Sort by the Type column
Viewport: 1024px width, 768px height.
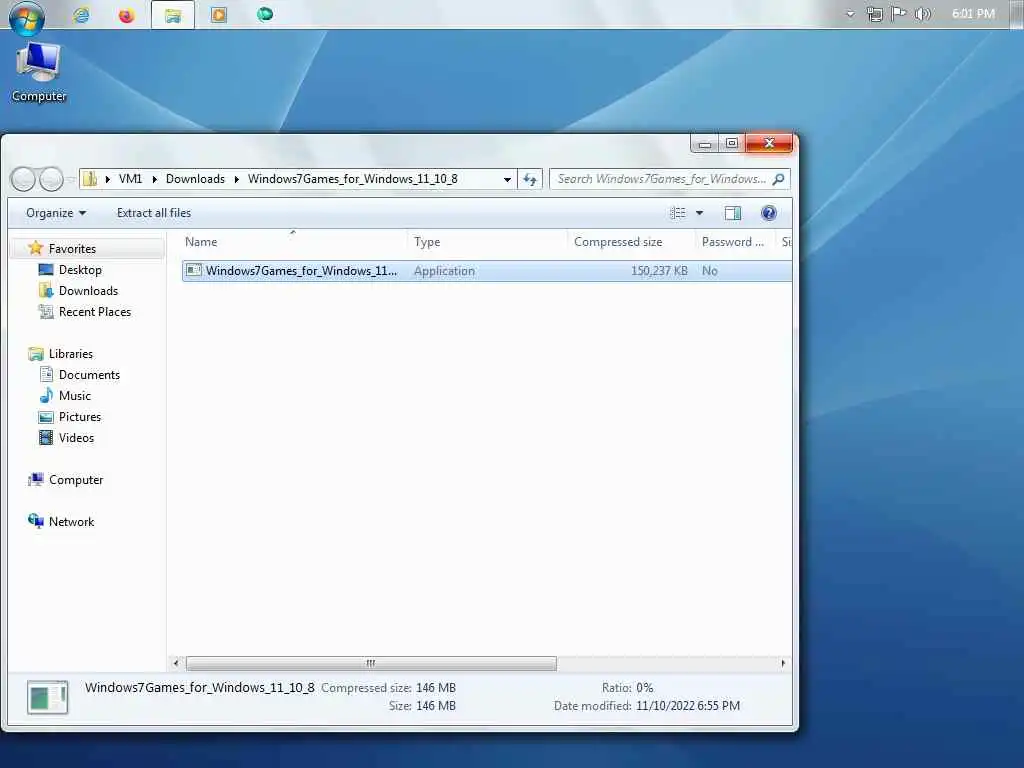pyautogui.click(x=487, y=242)
